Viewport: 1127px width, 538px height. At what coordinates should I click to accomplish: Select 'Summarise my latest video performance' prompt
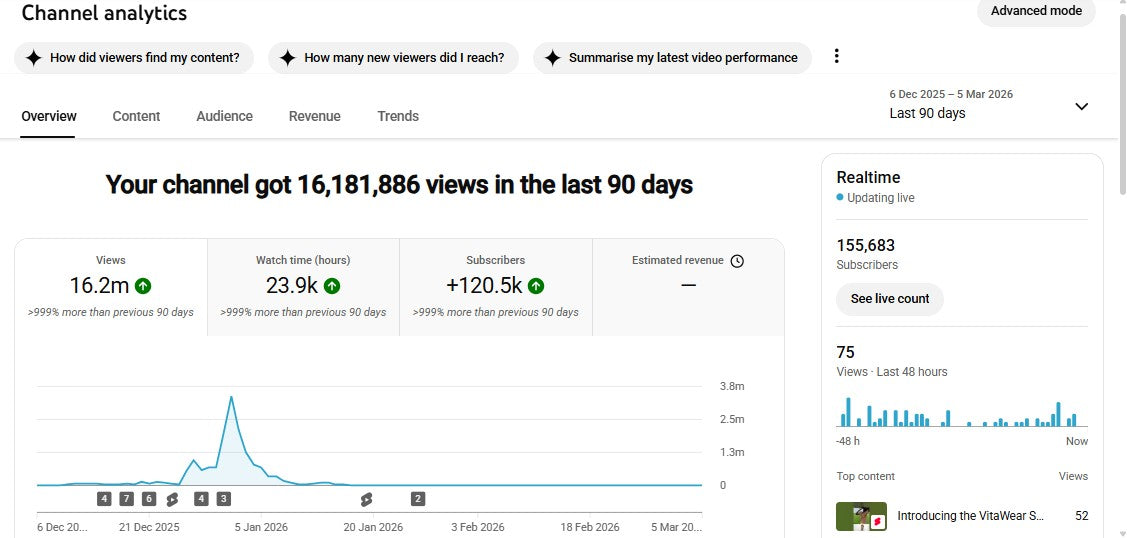pyautogui.click(x=672, y=58)
